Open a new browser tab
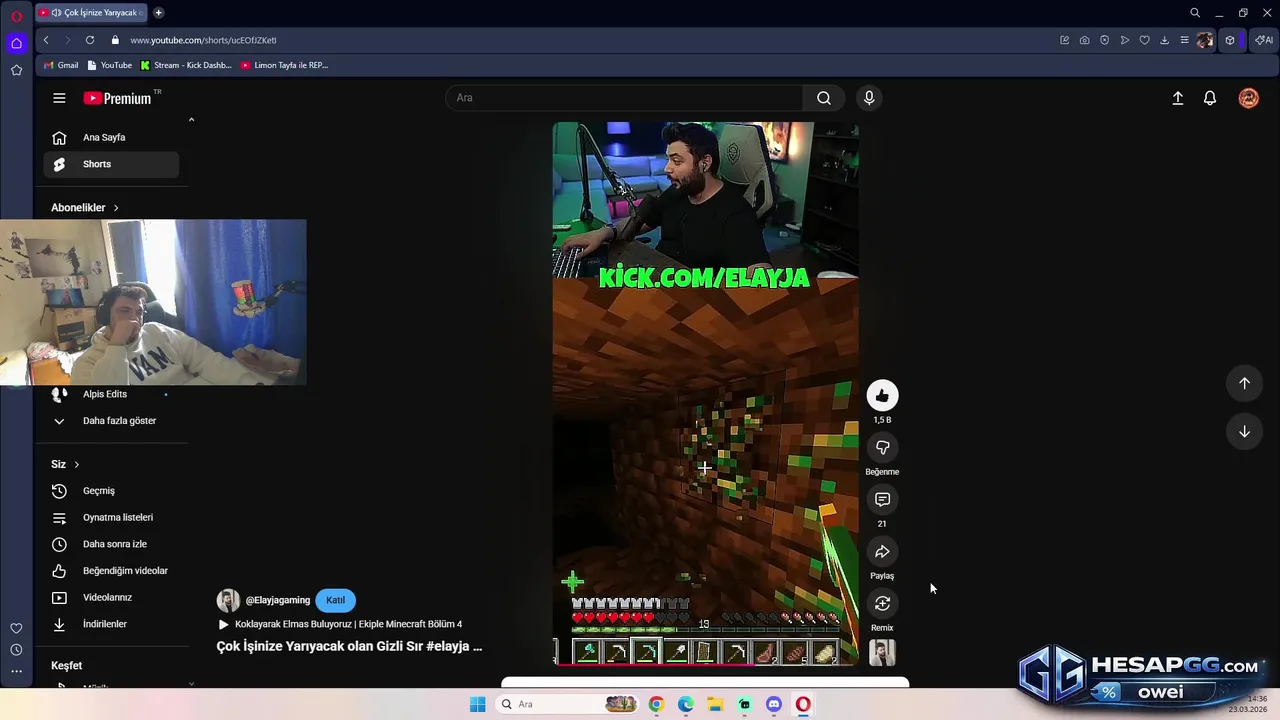Viewport: 1280px width, 720px height. pyautogui.click(x=158, y=13)
